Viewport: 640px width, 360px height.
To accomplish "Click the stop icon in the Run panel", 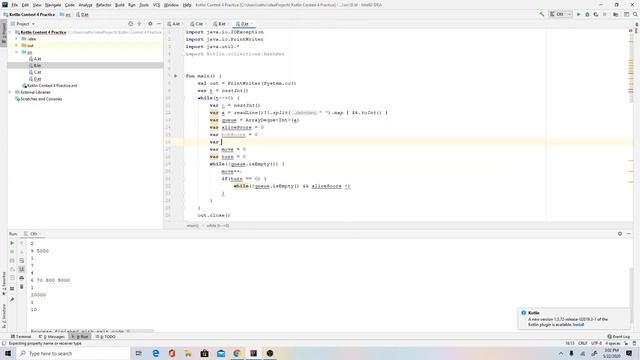I will 12,252.
